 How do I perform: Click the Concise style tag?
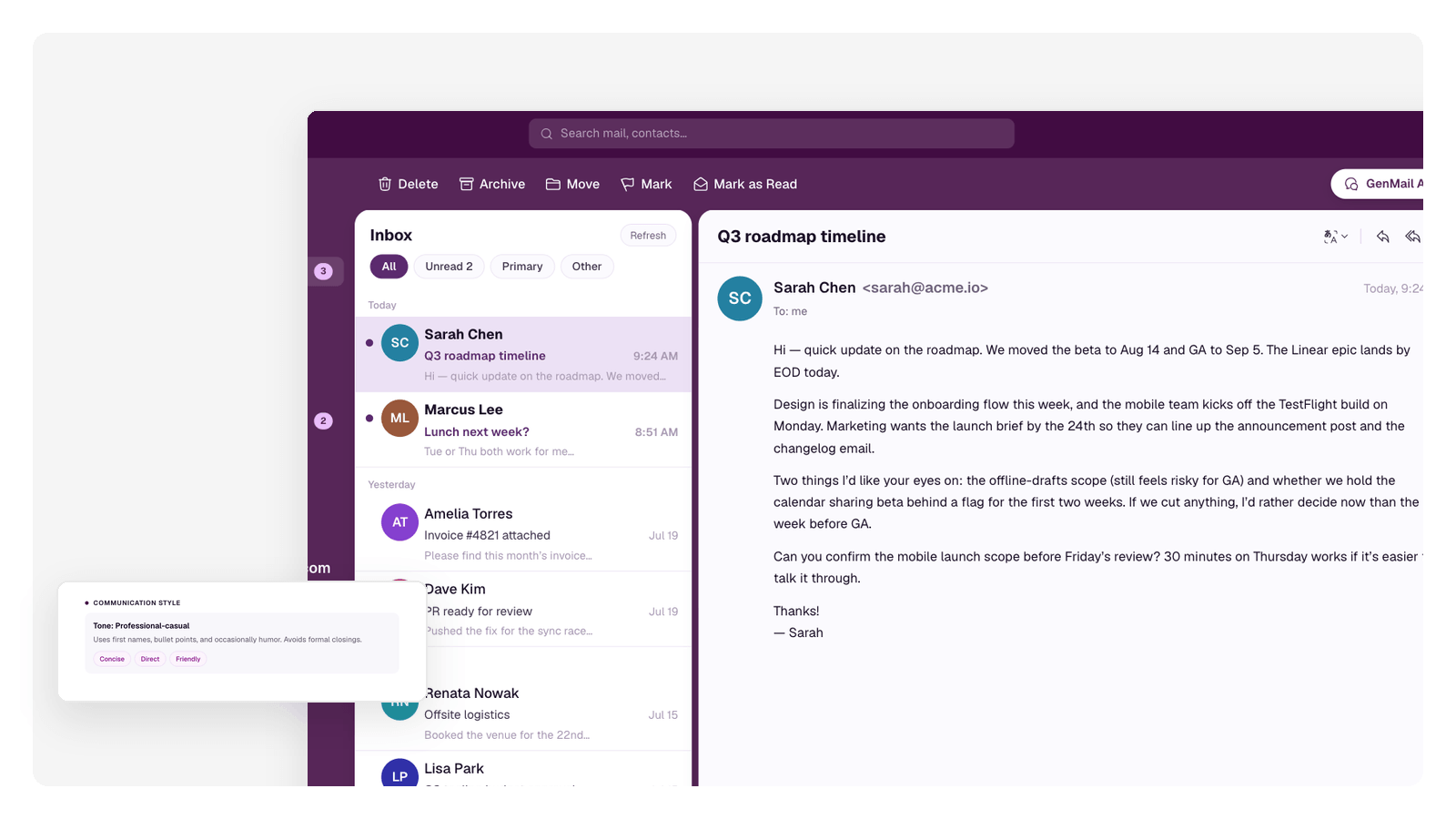point(112,659)
